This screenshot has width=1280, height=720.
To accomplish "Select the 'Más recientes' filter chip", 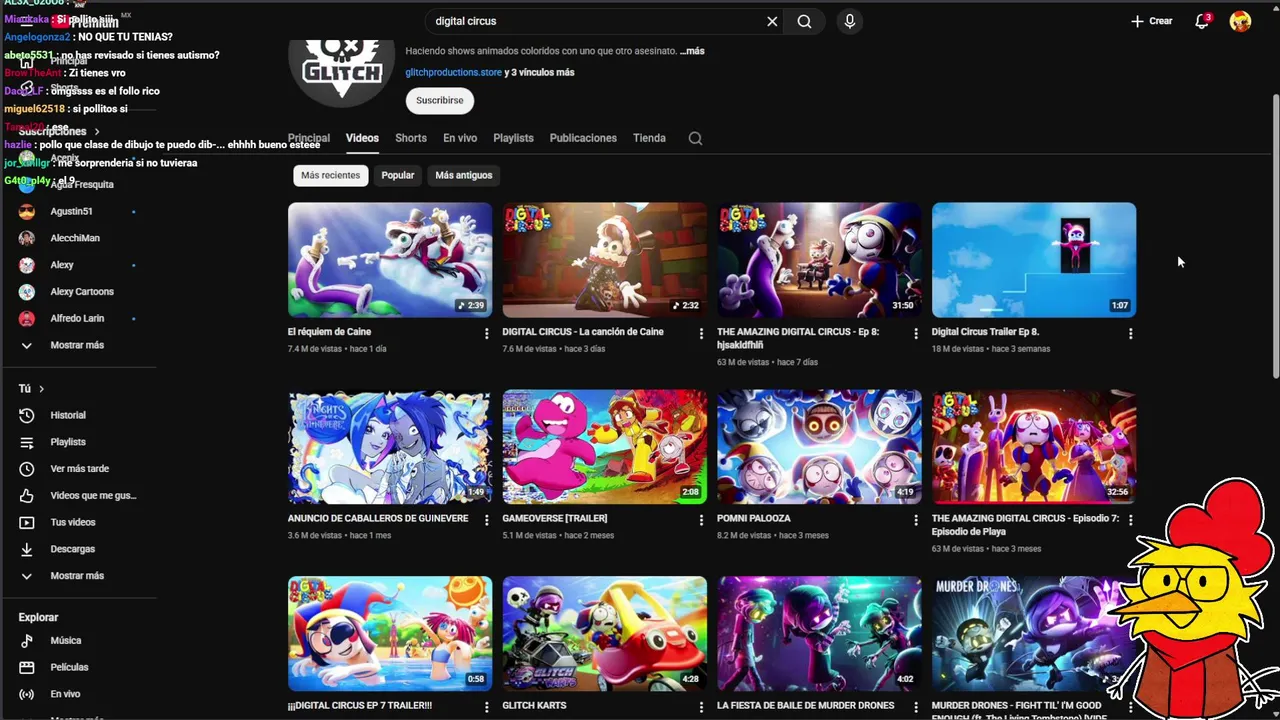I will coord(330,175).
